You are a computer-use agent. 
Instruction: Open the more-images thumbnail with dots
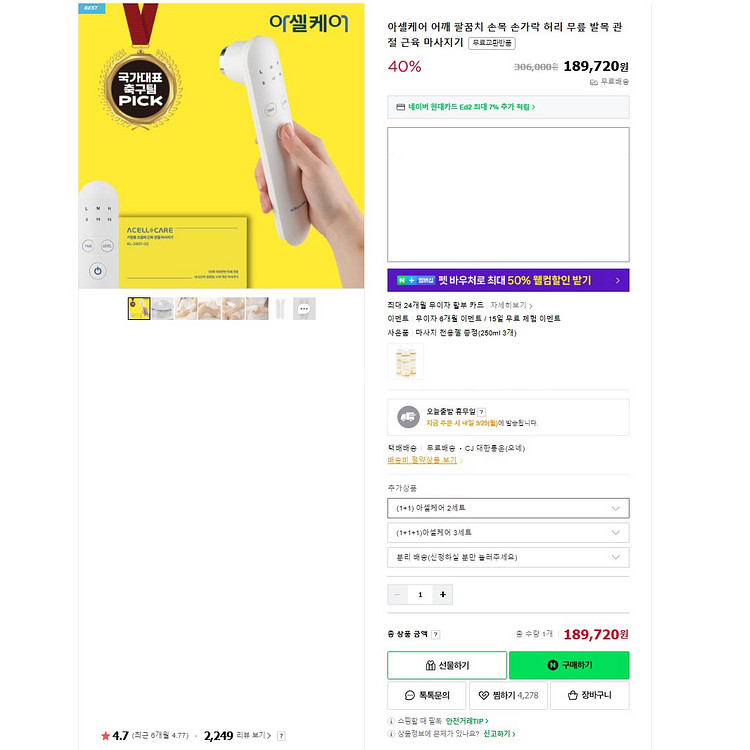(304, 309)
